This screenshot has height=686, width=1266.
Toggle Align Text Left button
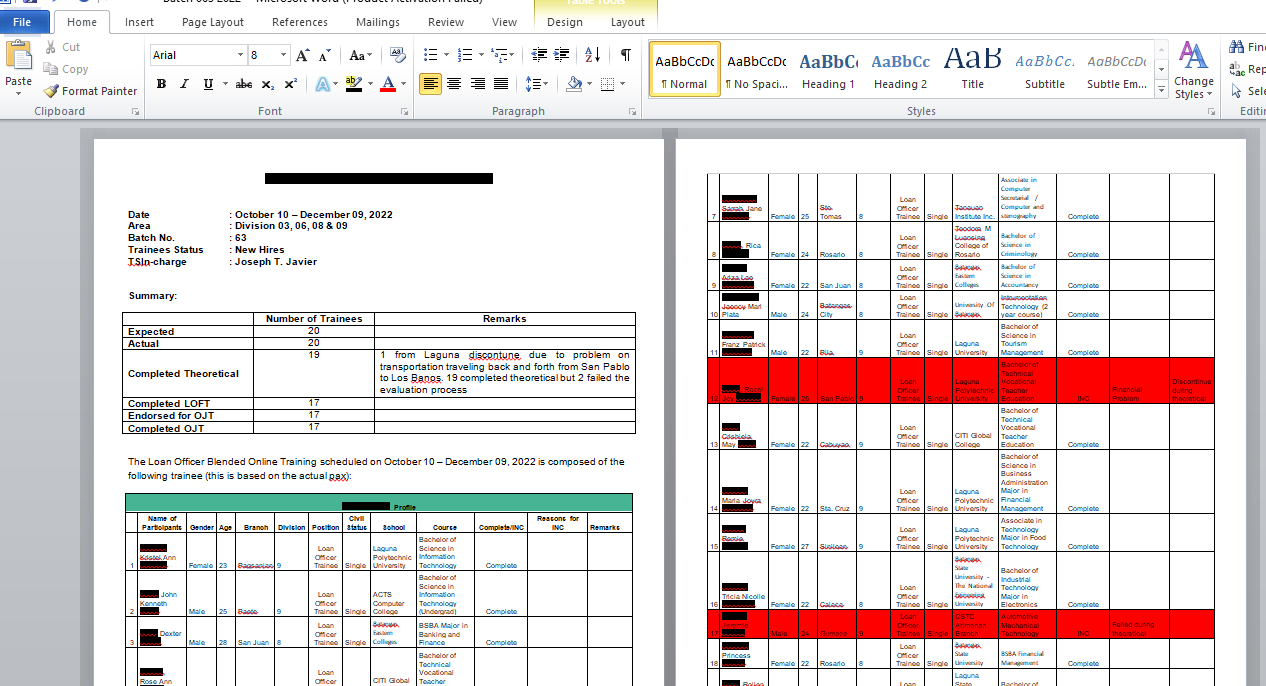430,84
